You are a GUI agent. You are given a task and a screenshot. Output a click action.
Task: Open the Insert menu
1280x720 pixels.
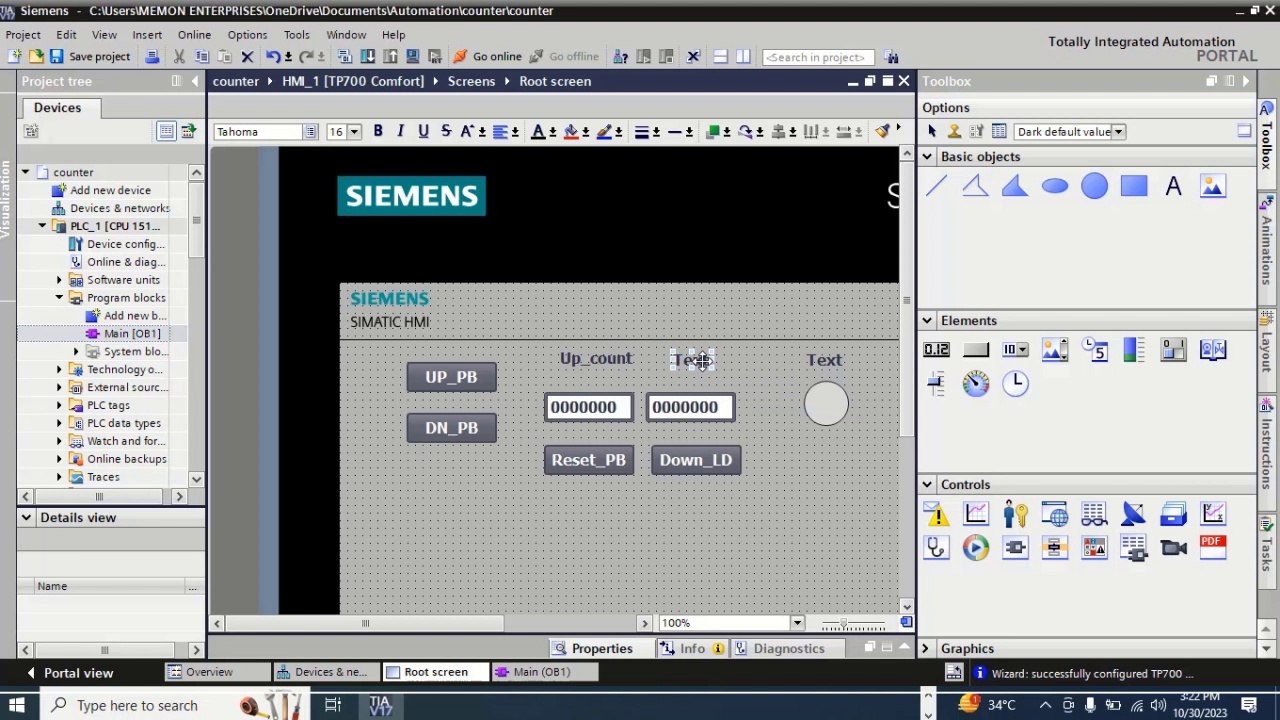click(147, 35)
